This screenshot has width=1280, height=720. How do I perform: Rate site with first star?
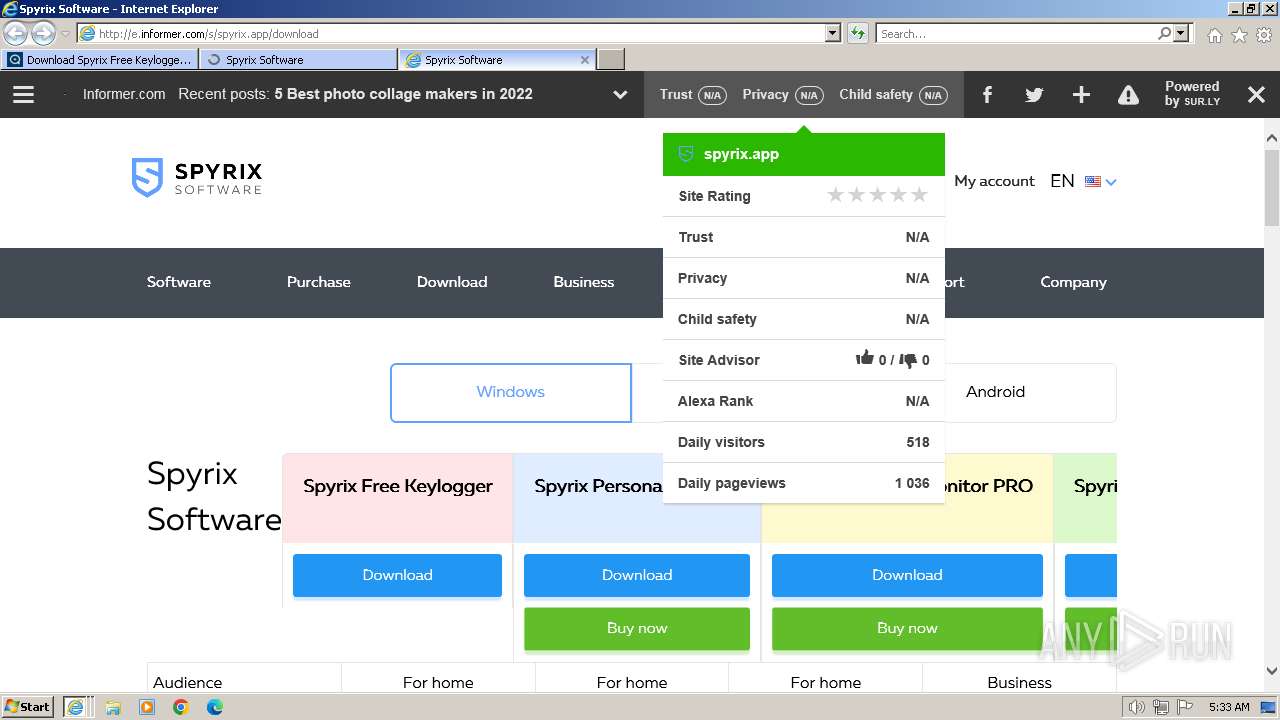click(836, 195)
